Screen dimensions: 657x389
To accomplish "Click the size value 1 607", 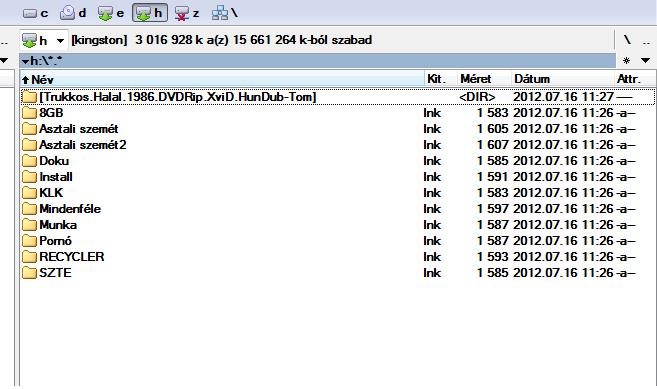I will pos(493,145).
